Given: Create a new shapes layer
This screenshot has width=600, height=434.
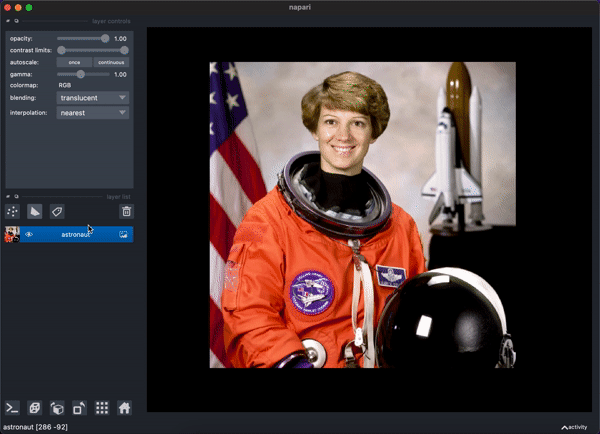Looking at the screenshot, I should click(x=35, y=211).
